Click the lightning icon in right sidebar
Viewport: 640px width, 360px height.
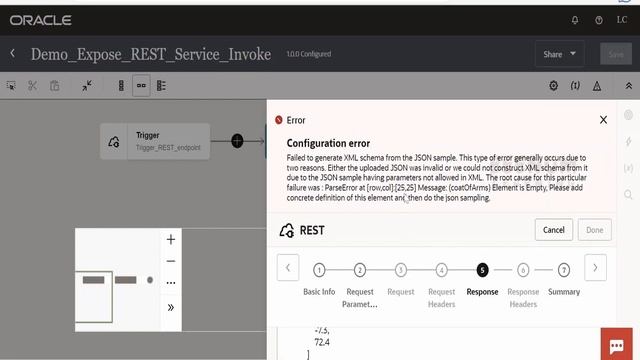[629, 141]
